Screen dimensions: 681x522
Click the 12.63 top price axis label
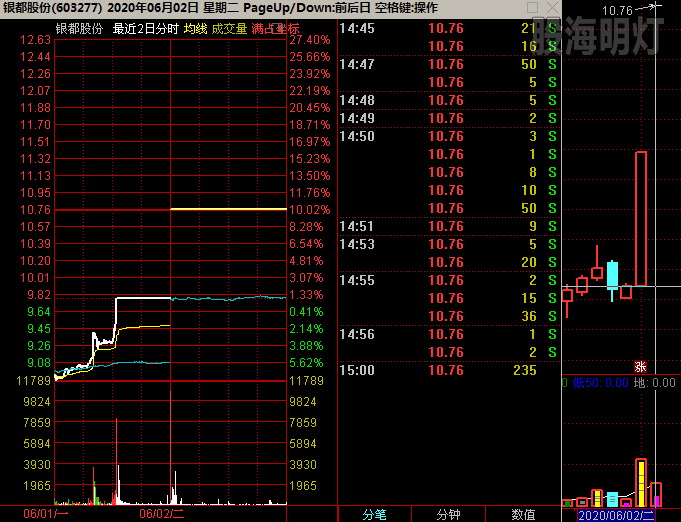36,40
